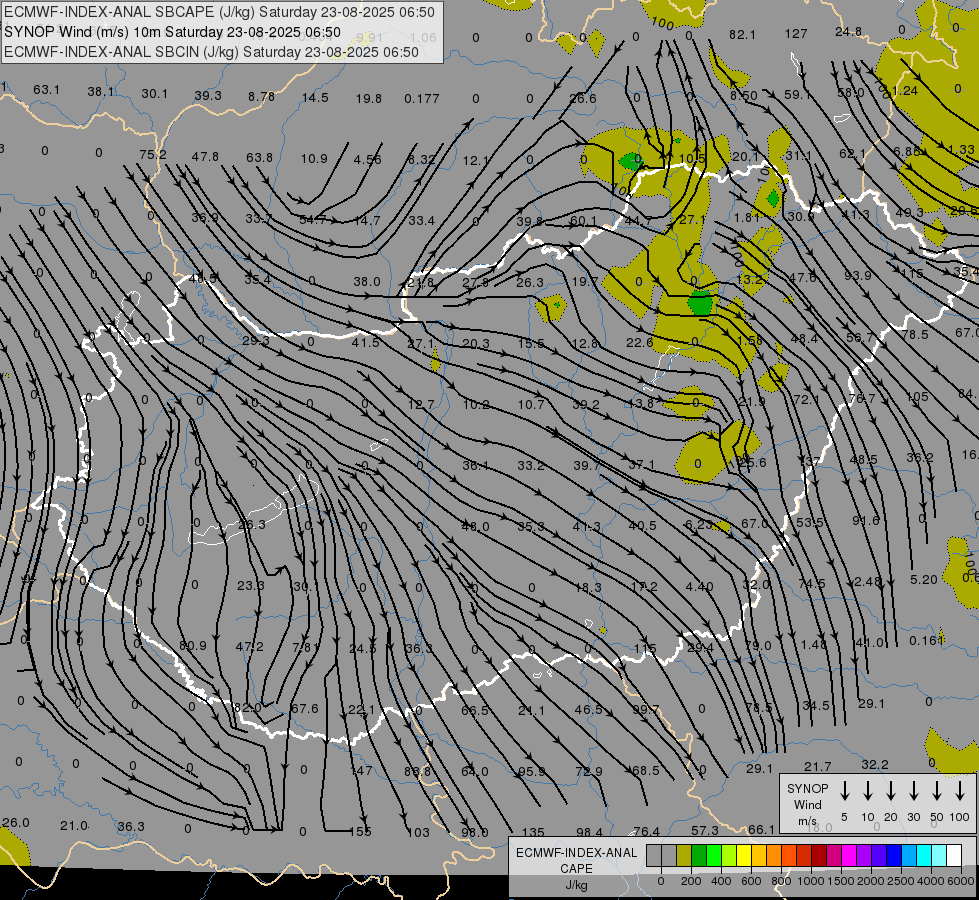Image resolution: width=979 pixels, height=900 pixels.
Task: Click the wind legend arrow above 100
Action: click(x=960, y=791)
